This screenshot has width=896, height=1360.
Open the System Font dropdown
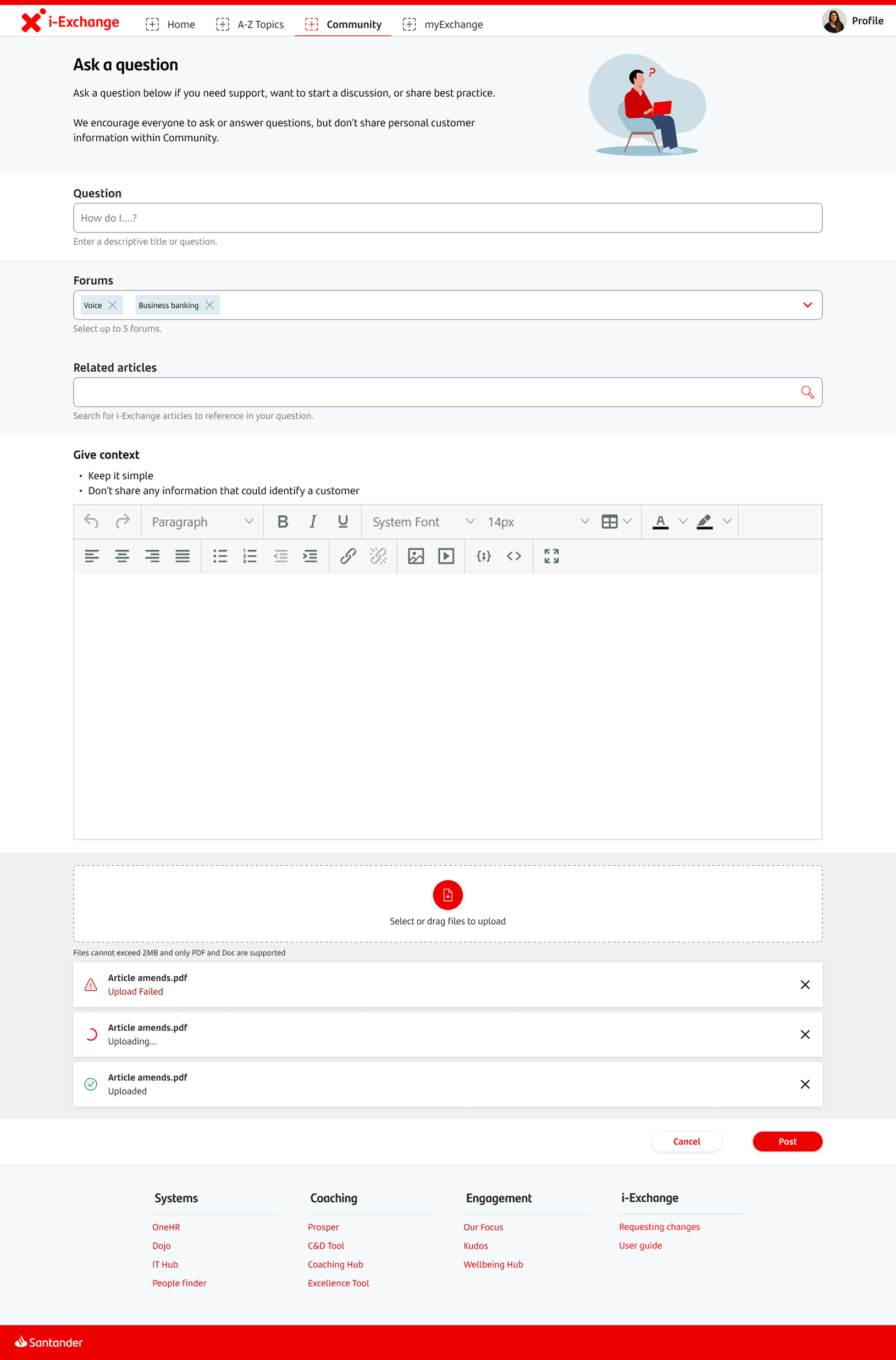(x=423, y=522)
